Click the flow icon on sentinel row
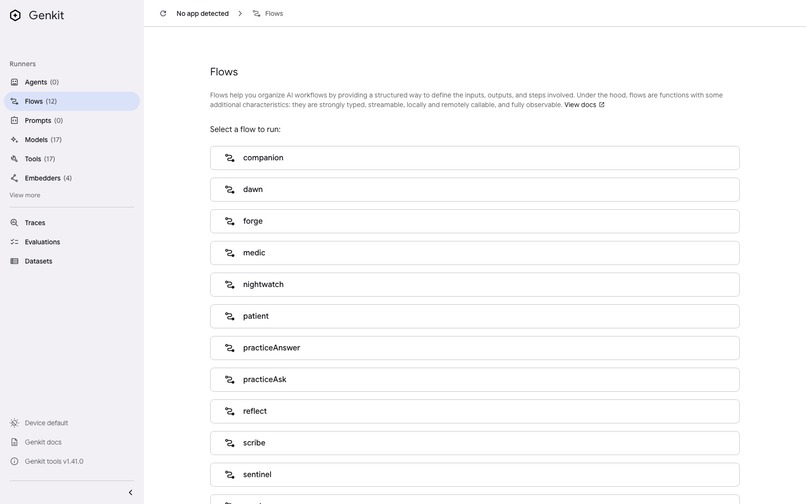Screen dimensions: 806x504 230,475
